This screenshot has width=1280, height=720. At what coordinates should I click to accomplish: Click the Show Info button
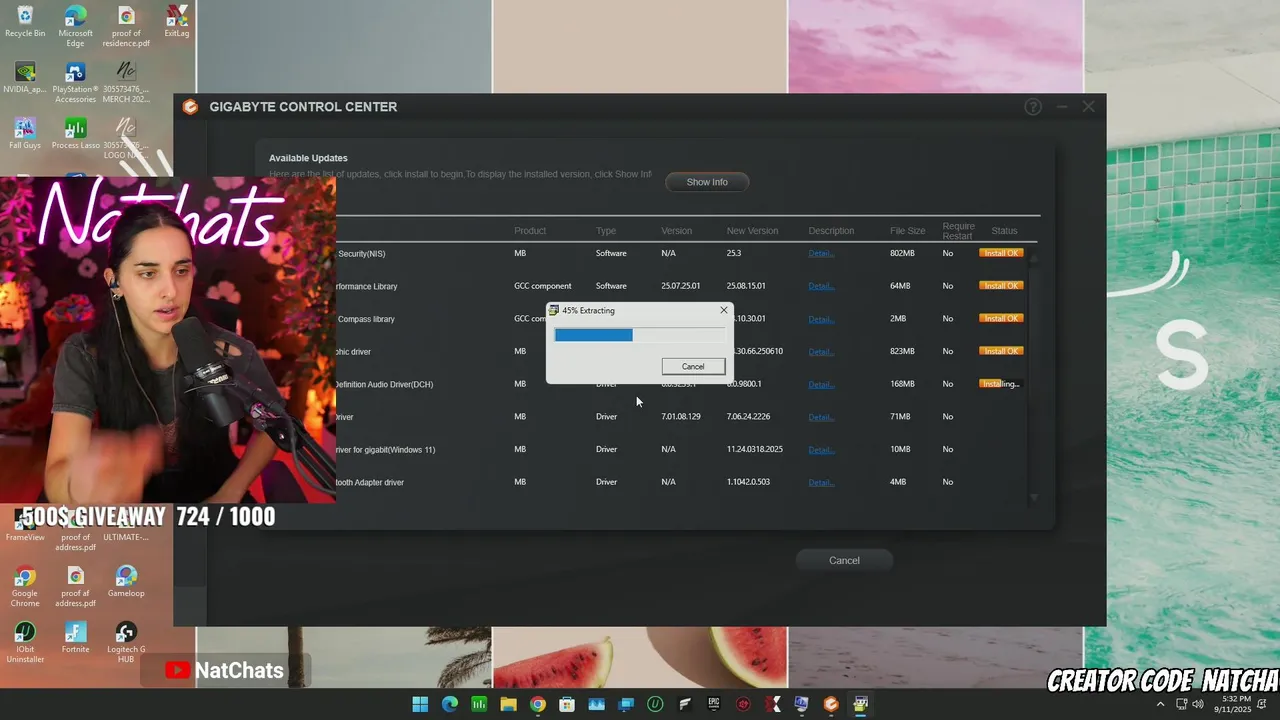click(707, 182)
